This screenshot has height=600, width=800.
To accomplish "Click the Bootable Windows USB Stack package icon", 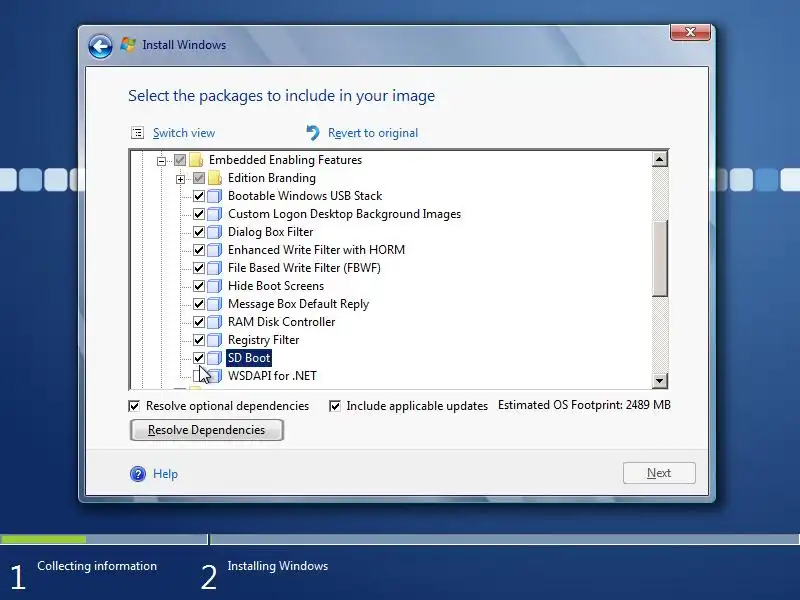I will [x=215, y=196].
